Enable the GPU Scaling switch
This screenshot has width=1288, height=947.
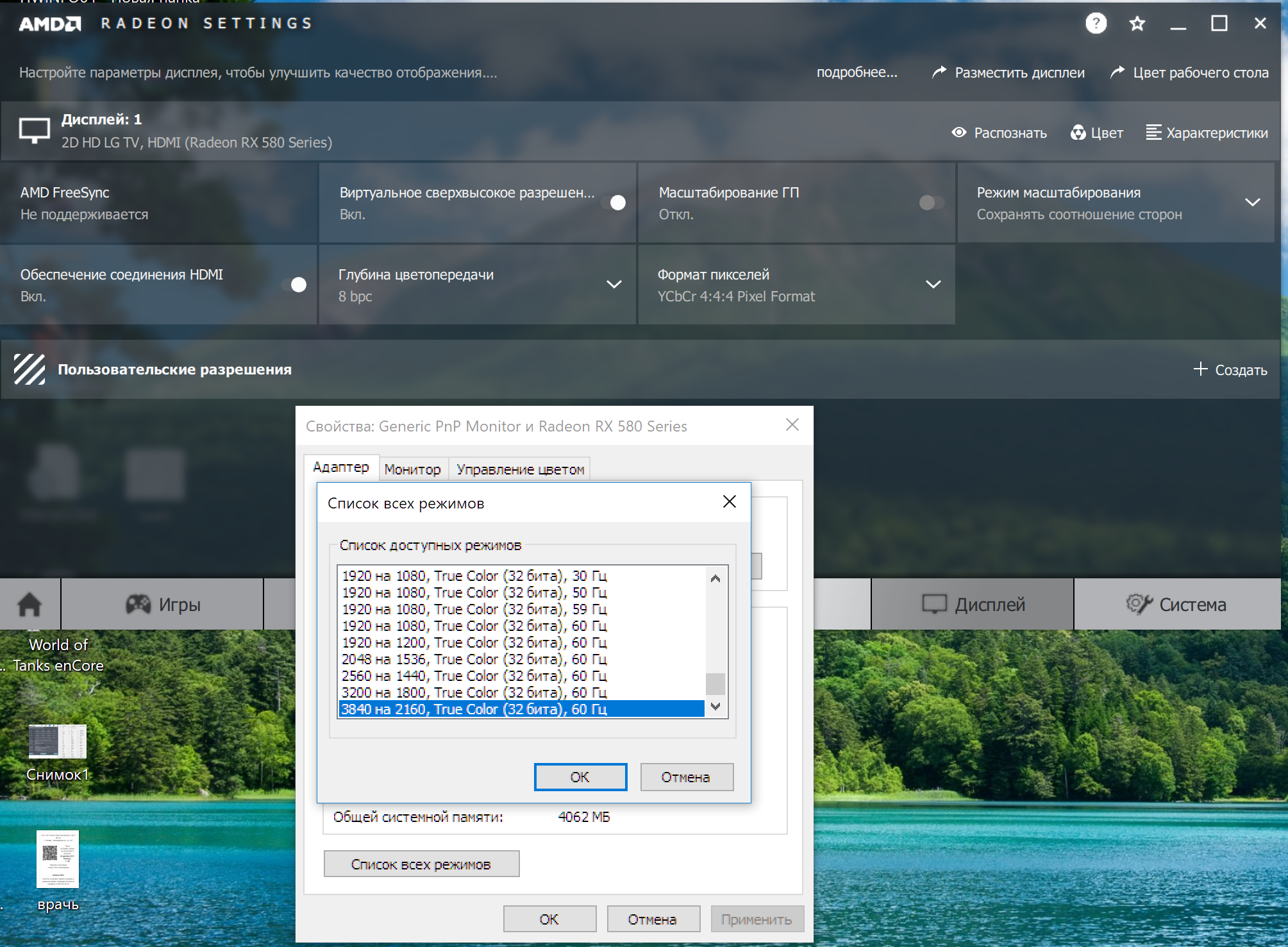(931, 203)
